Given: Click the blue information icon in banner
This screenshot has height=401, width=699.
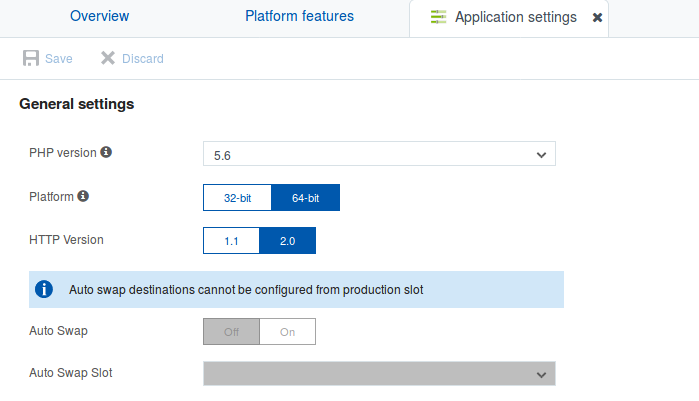Looking at the screenshot, I should [44, 290].
